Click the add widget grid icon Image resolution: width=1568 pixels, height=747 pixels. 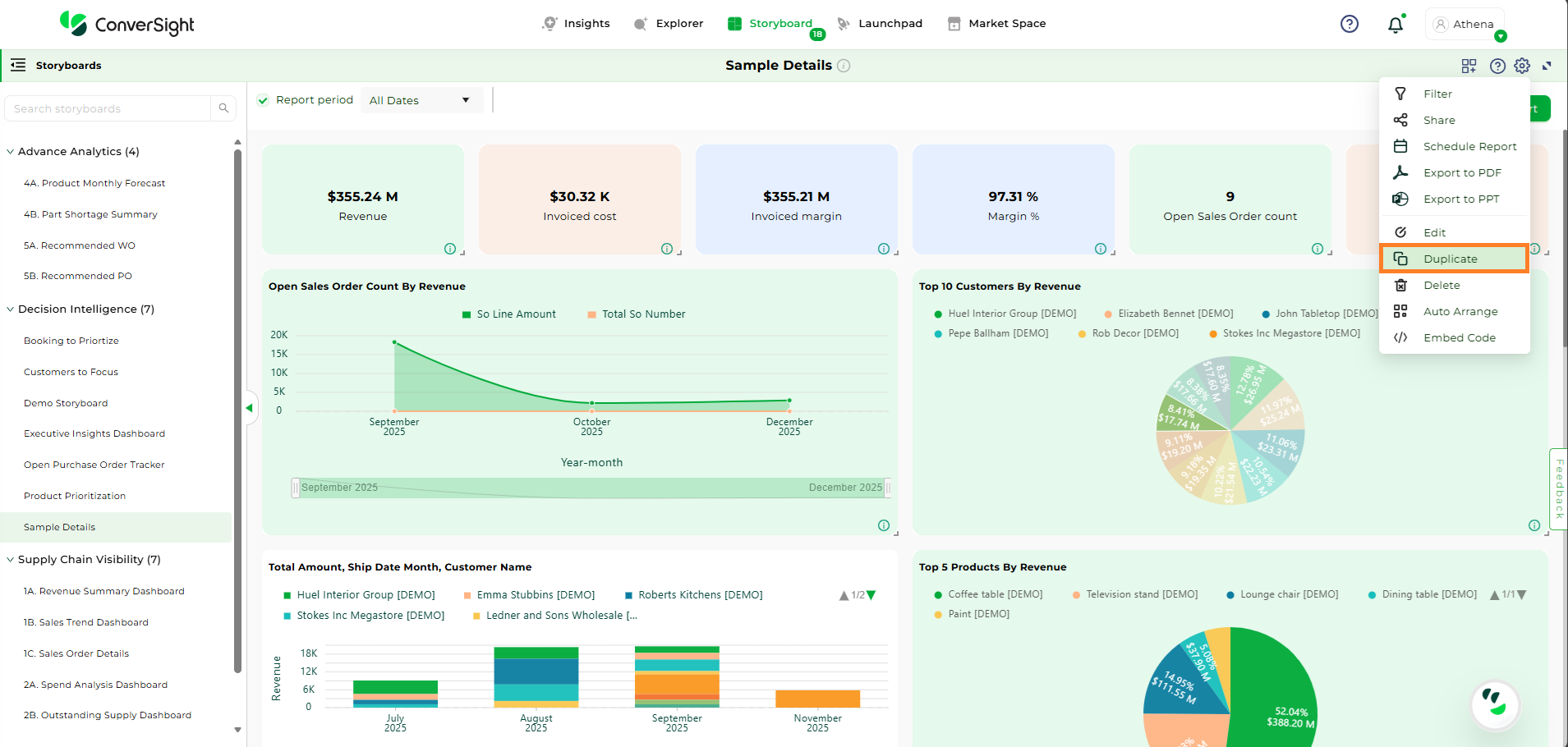point(1469,66)
